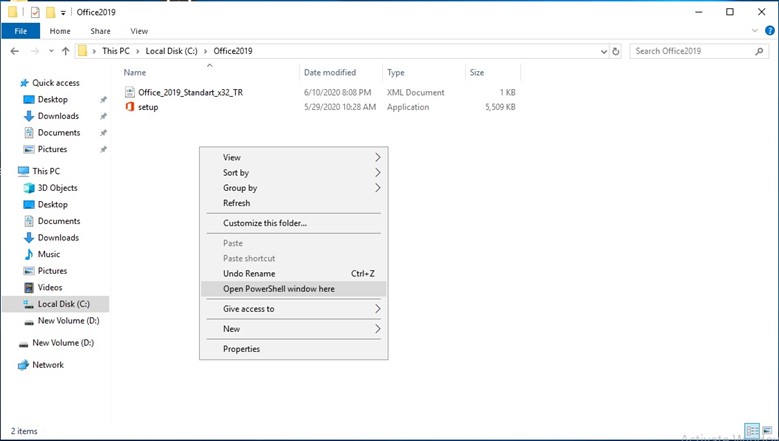Click the Network icon in navigation pane
The height and width of the screenshot is (441, 779).
tap(23, 365)
